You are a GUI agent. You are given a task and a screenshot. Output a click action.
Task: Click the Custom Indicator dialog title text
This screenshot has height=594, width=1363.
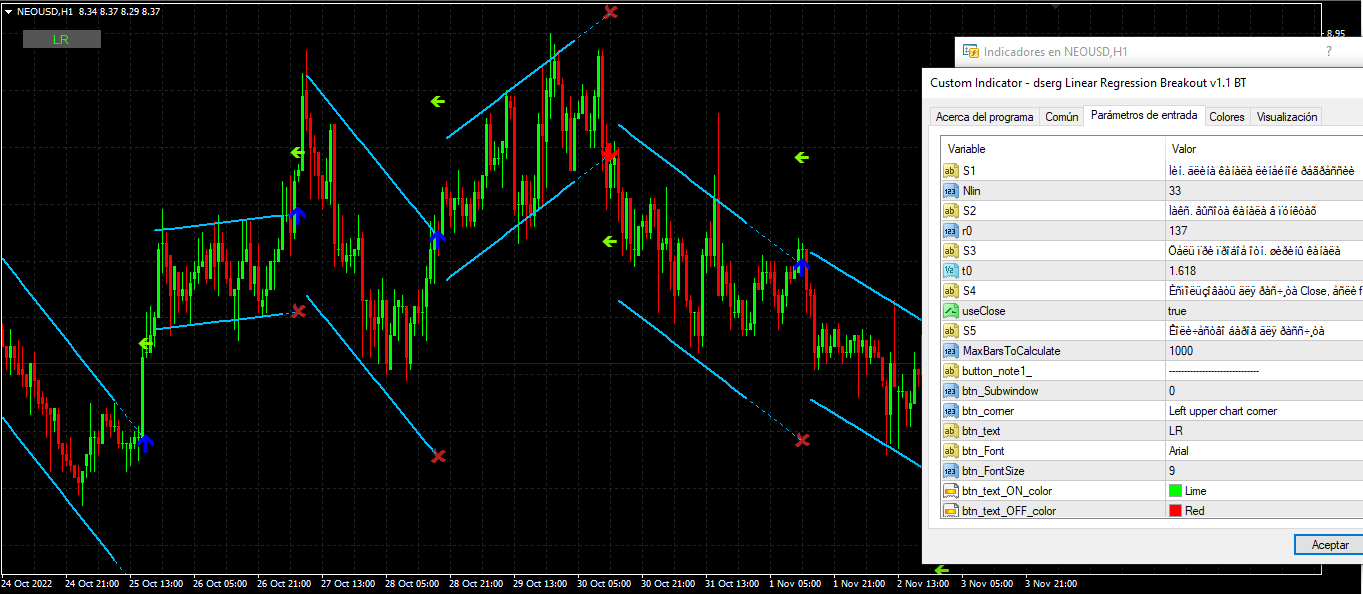1088,83
